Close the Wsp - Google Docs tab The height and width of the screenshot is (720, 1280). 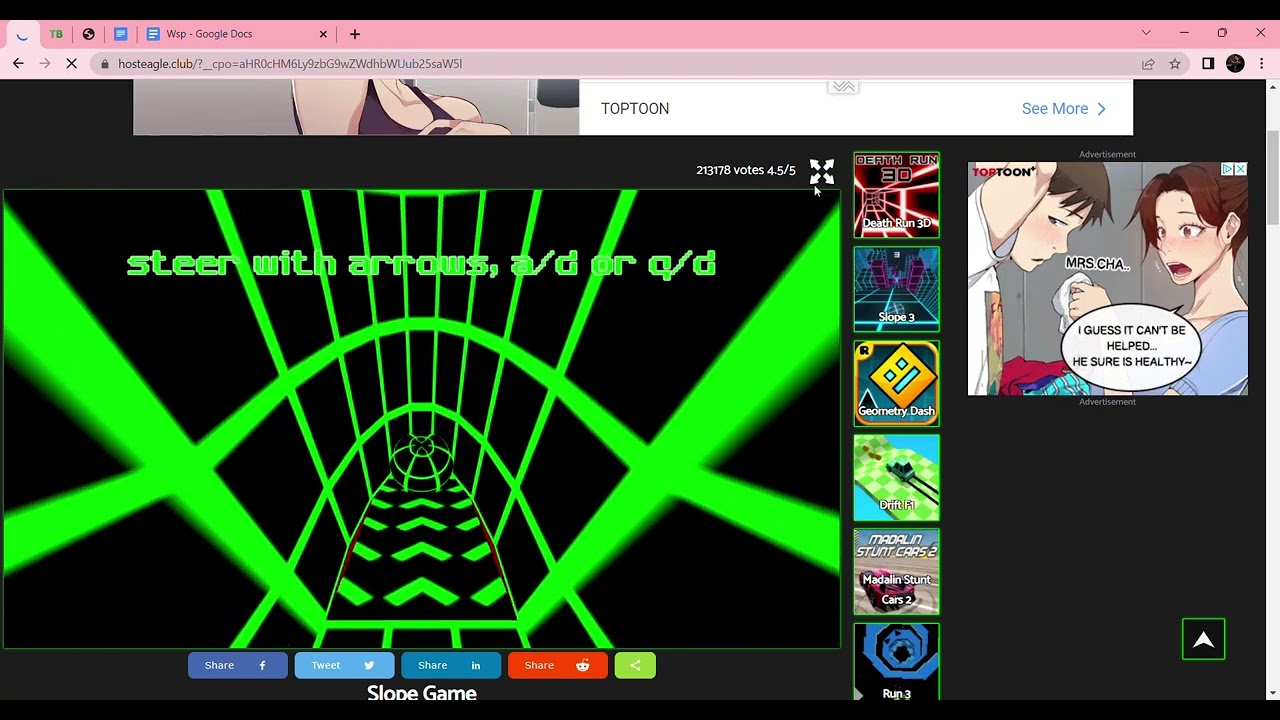click(323, 34)
